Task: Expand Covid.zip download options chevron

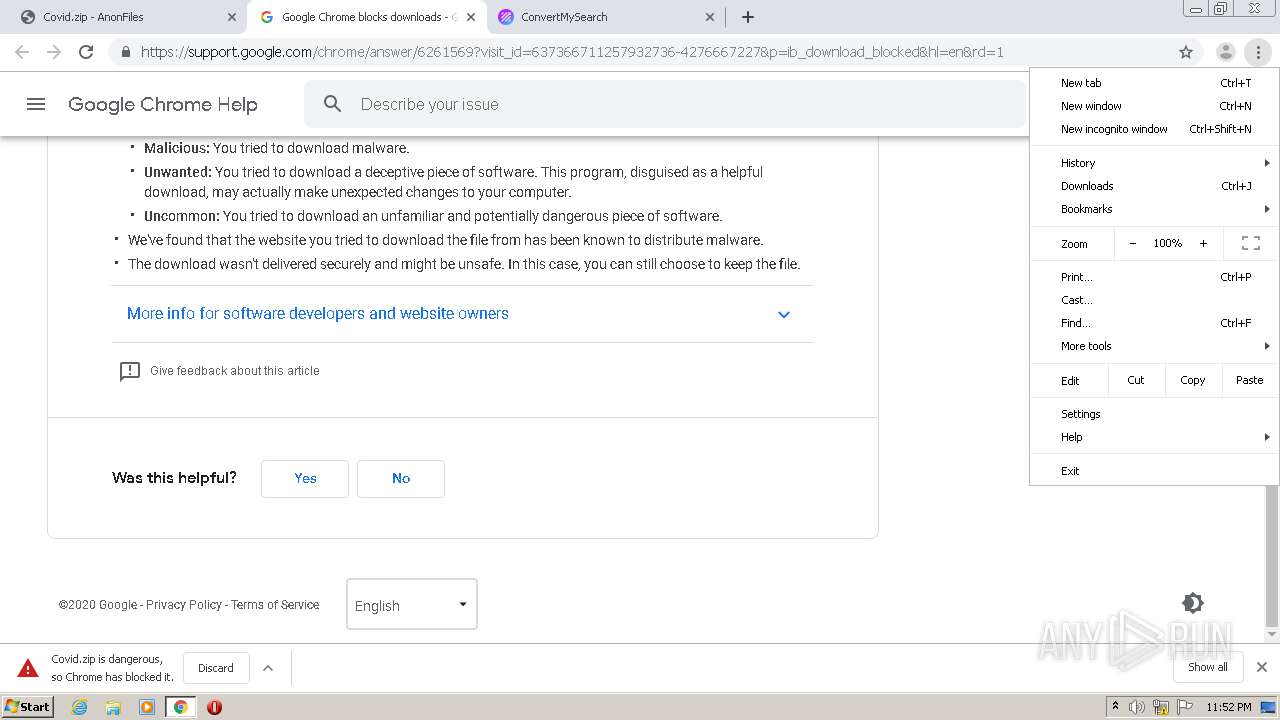Action: click(x=268, y=668)
